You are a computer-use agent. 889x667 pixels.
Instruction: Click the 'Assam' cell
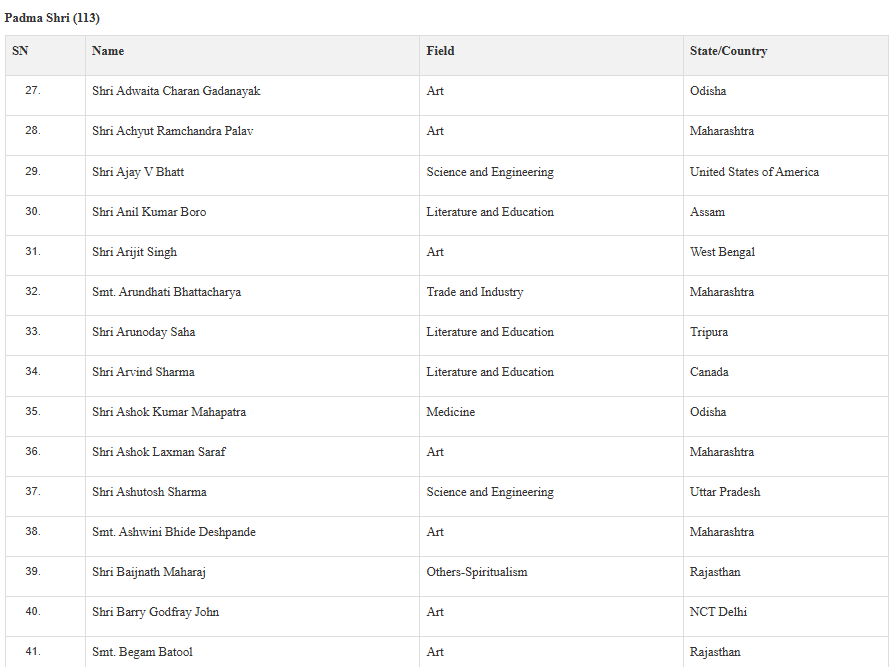707,212
